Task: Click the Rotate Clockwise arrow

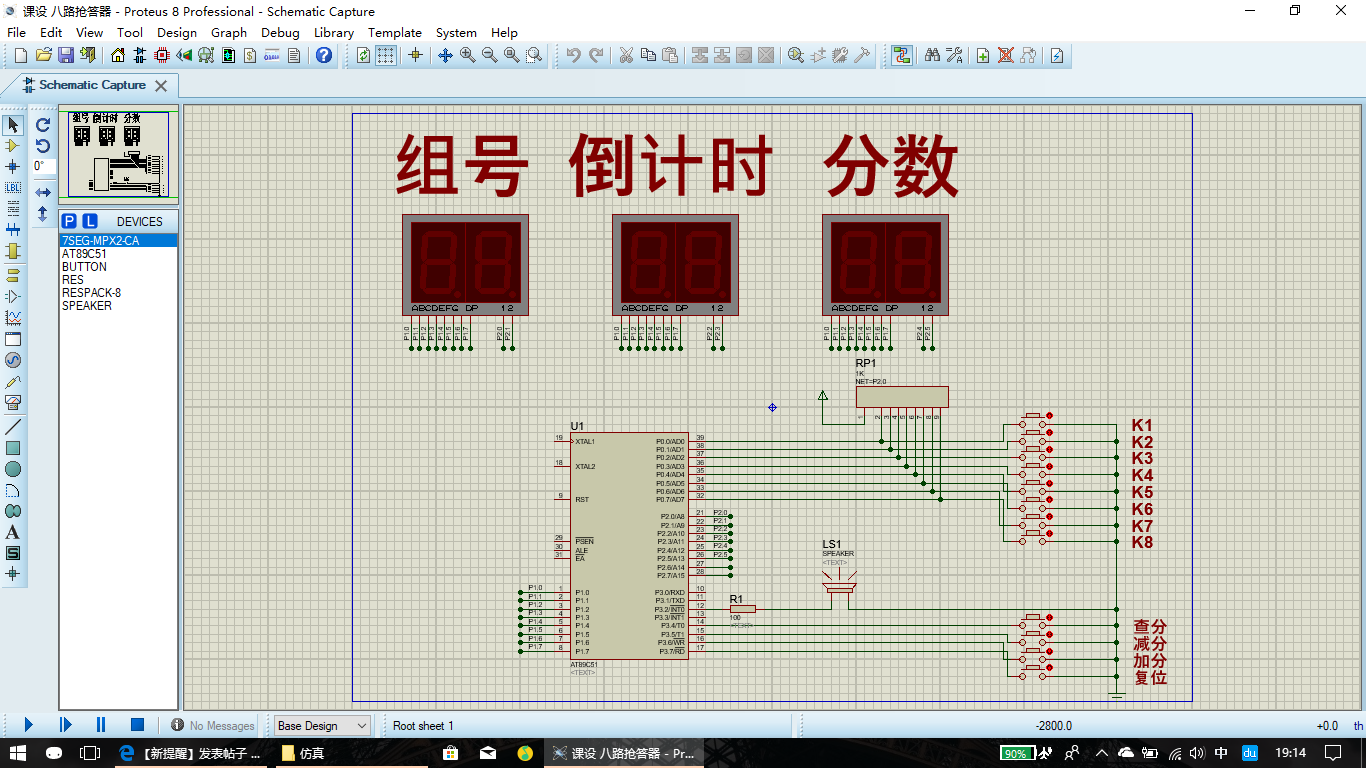Action: (x=43, y=125)
